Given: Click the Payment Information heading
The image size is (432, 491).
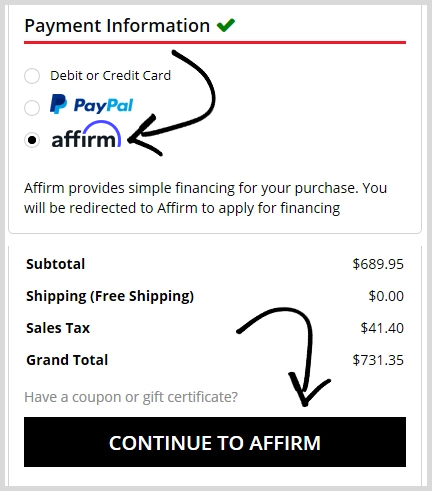Looking at the screenshot, I should click(x=117, y=26).
